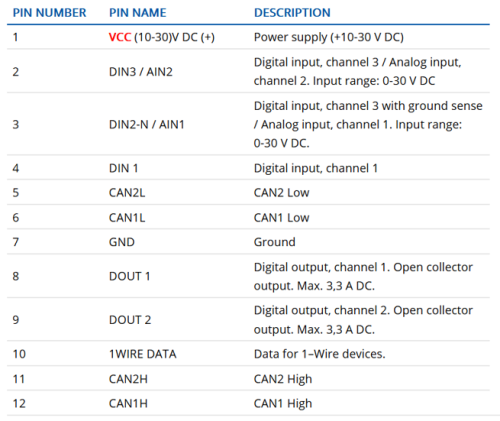Click the CAN1L pin name
Viewport: 500px width, 421px height.
[127, 218]
